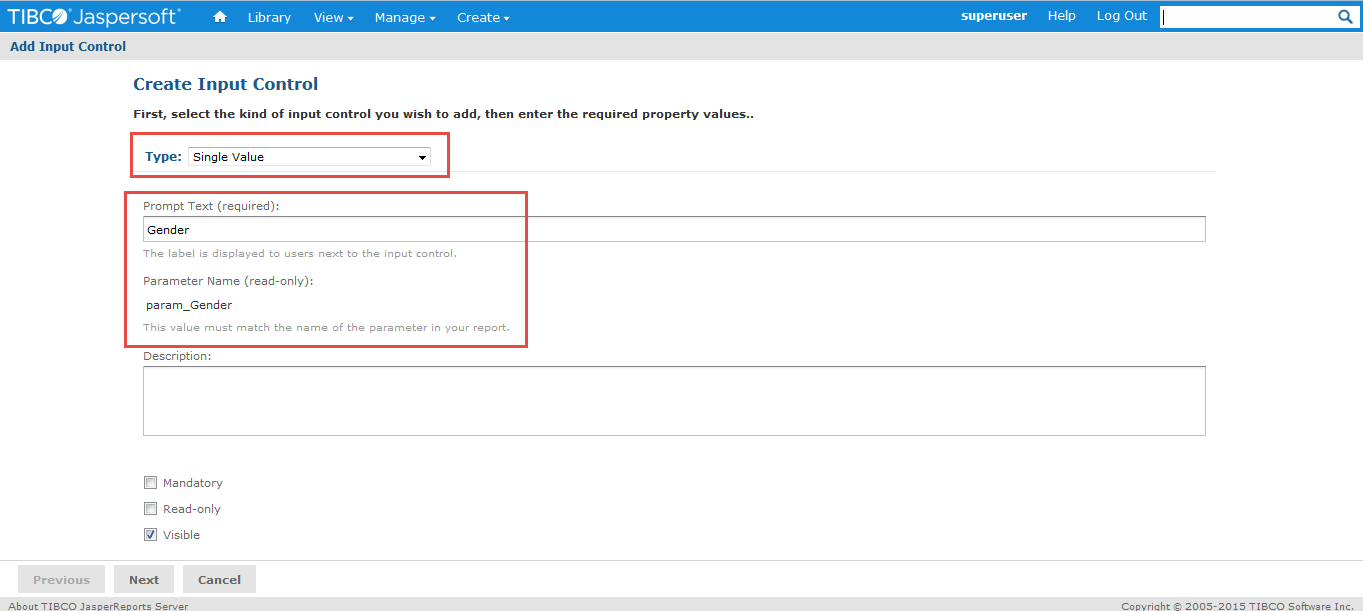Expand the View menu
This screenshot has width=1363, height=611.
[332, 16]
